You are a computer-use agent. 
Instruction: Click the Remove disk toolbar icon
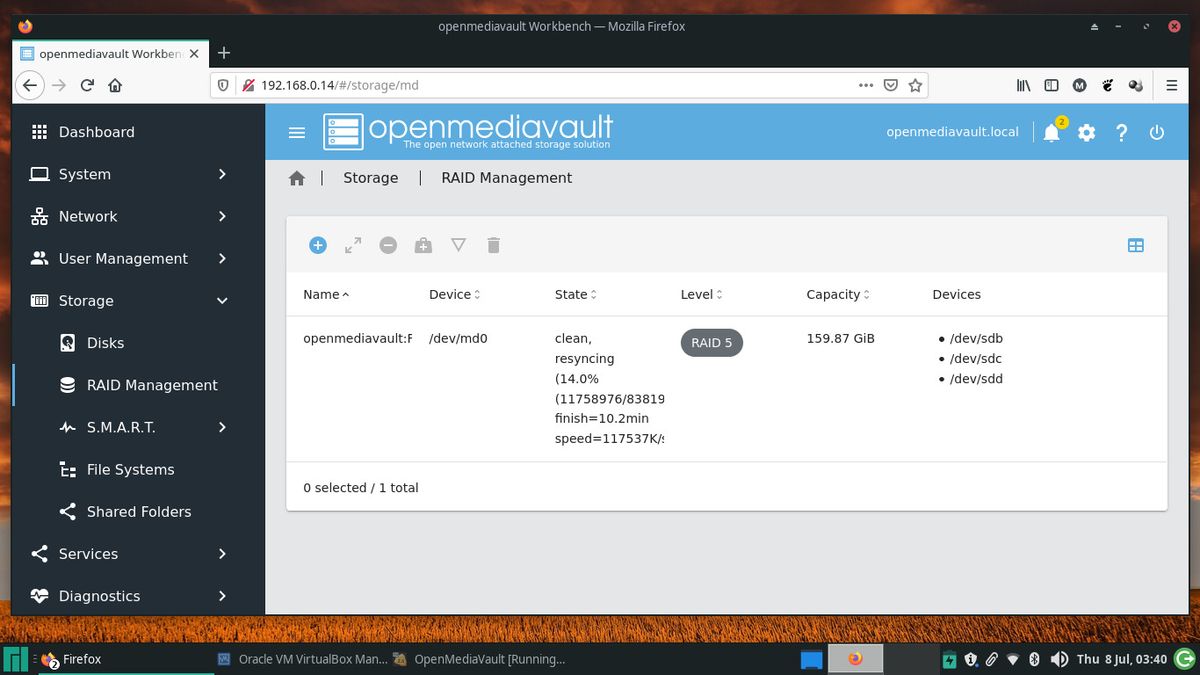pos(388,245)
